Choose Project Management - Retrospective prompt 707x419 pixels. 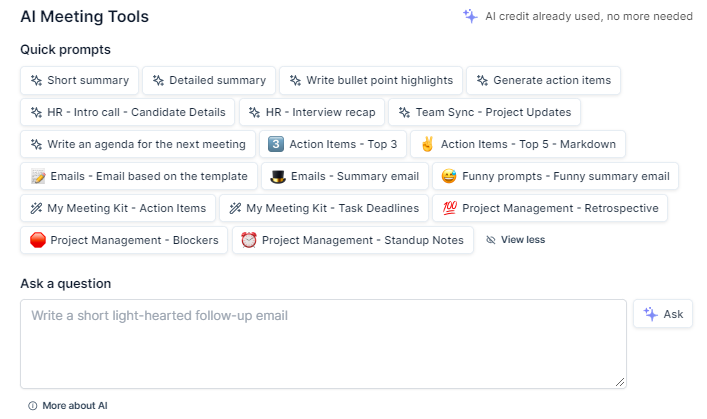551,208
